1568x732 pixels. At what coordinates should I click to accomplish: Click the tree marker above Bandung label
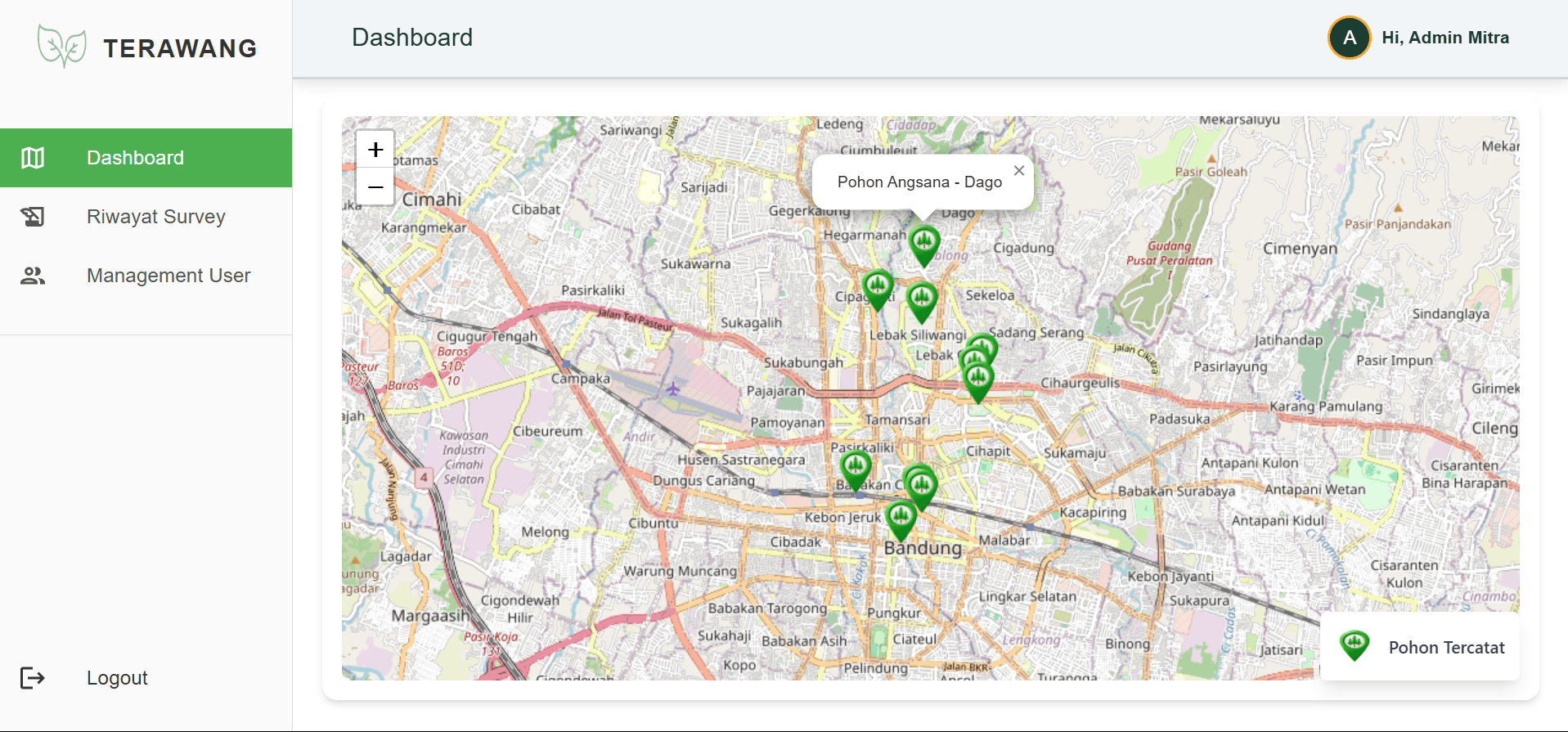(x=901, y=518)
